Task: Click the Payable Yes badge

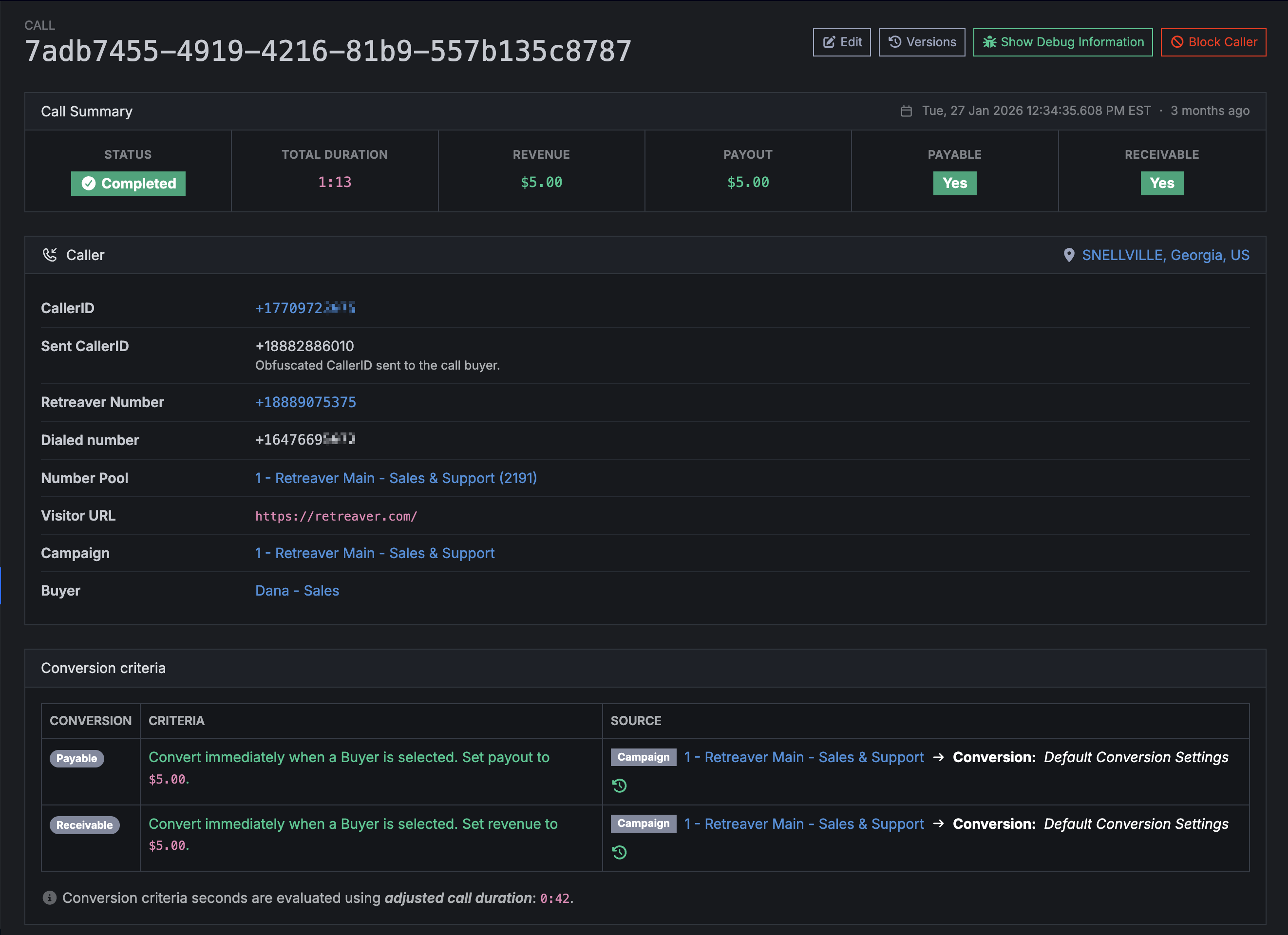Action: pos(955,184)
